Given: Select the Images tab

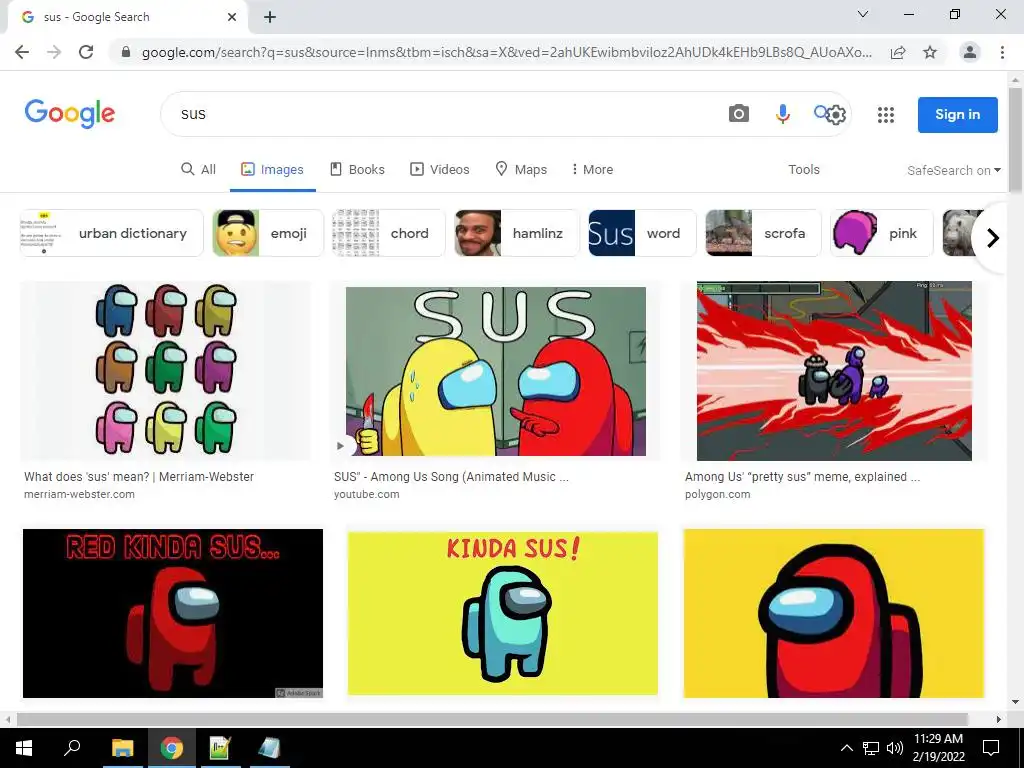Looking at the screenshot, I should point(272,170).
